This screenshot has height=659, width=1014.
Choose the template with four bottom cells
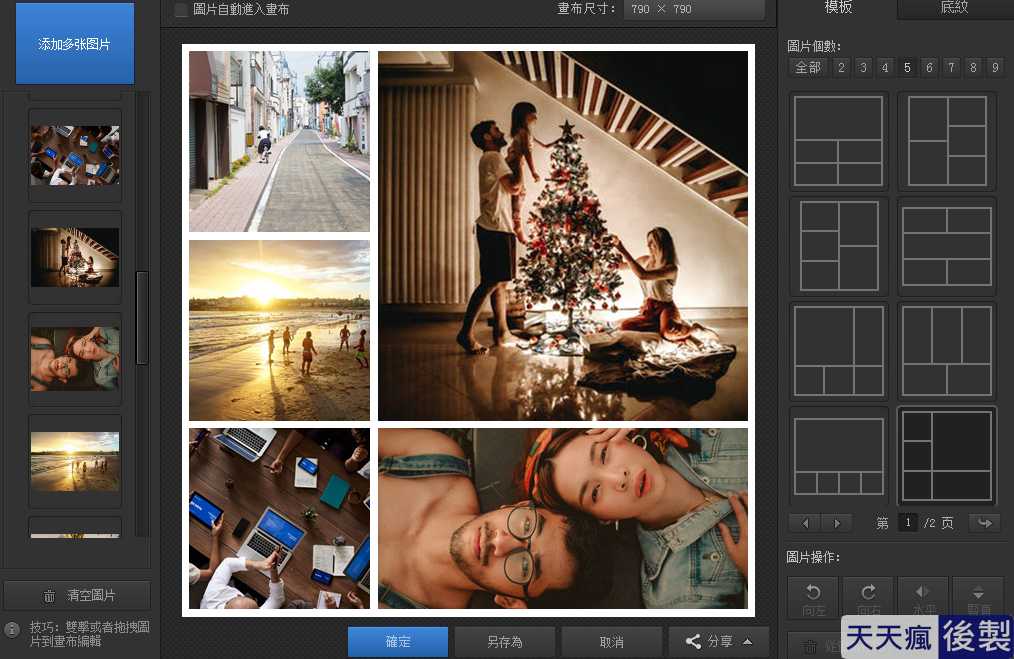point(839,457)
